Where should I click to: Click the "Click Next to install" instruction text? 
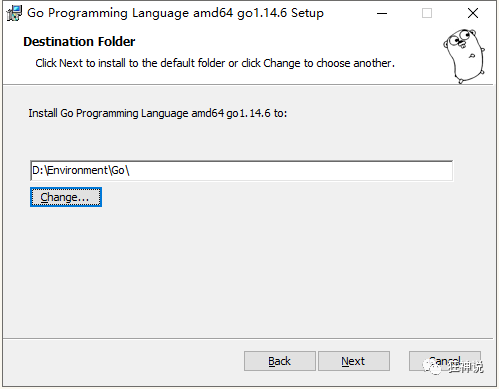tap(215, 63)
